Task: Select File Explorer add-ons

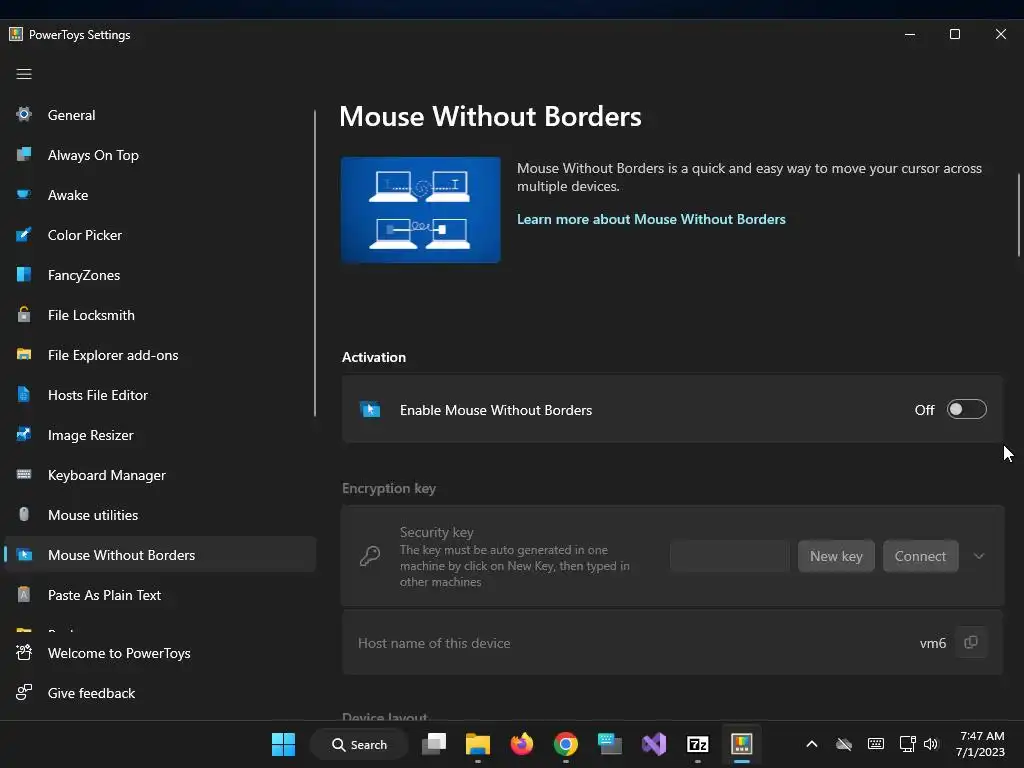Action: point(159,355)
